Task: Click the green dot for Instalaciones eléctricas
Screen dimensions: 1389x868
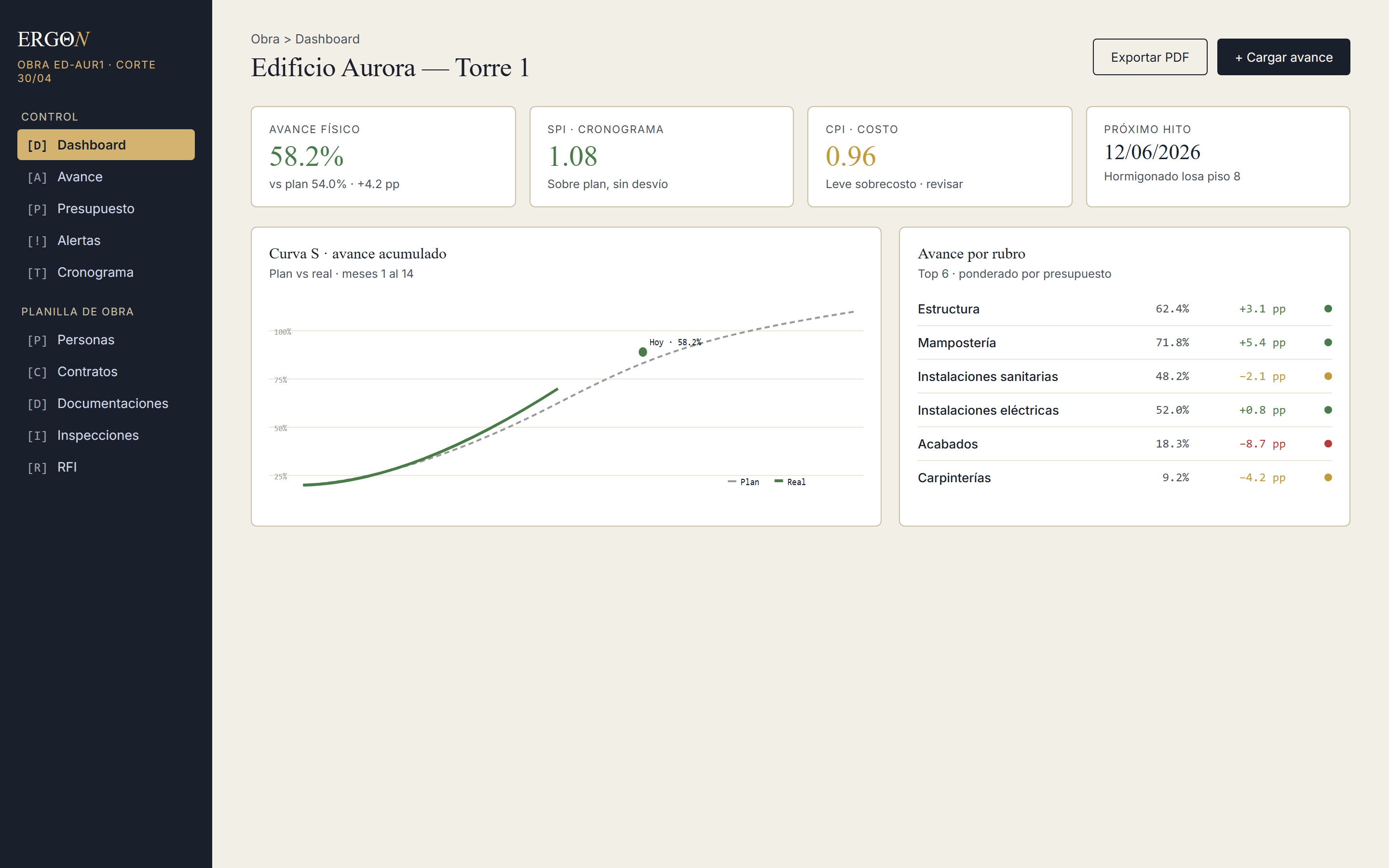Action: point(1328,410)
